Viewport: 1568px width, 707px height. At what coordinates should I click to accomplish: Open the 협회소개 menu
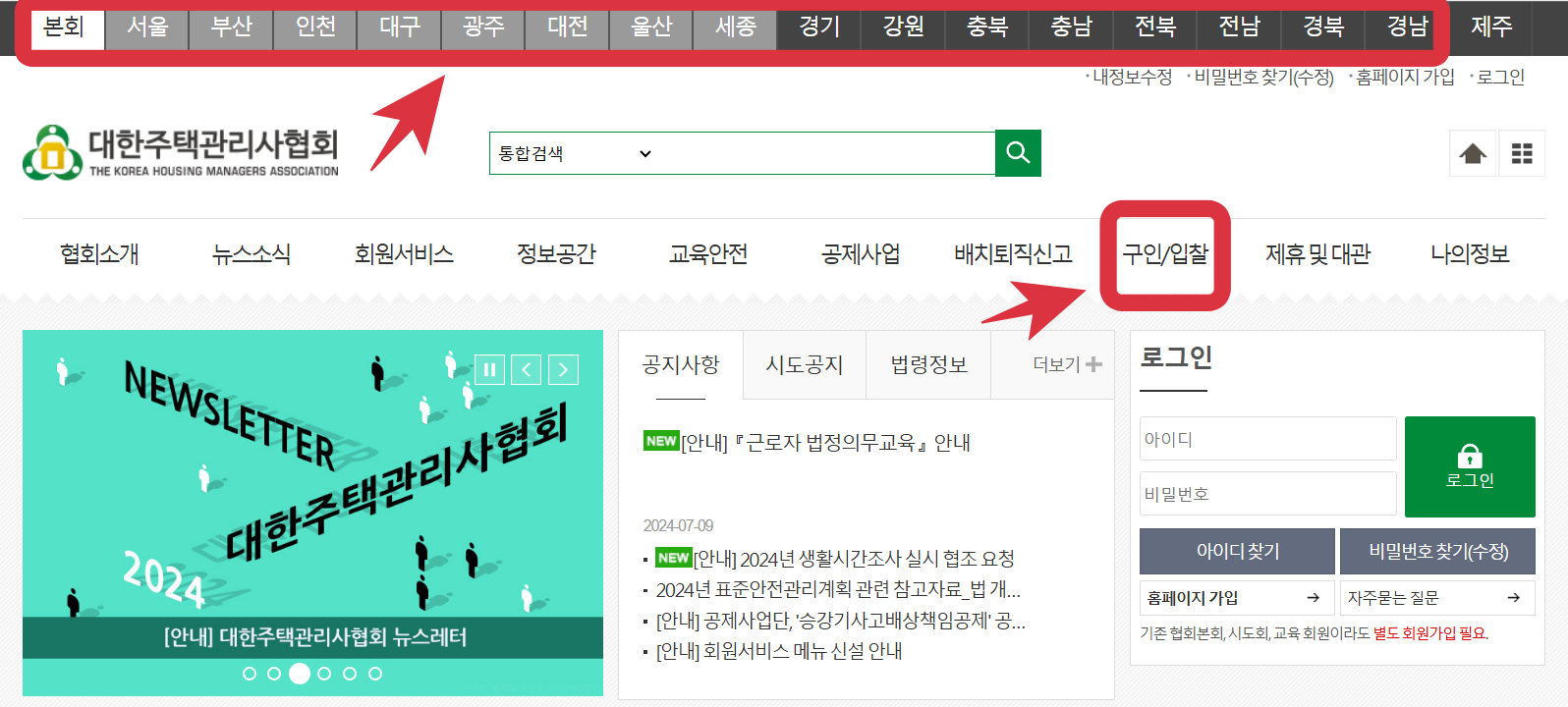(99, 254)
